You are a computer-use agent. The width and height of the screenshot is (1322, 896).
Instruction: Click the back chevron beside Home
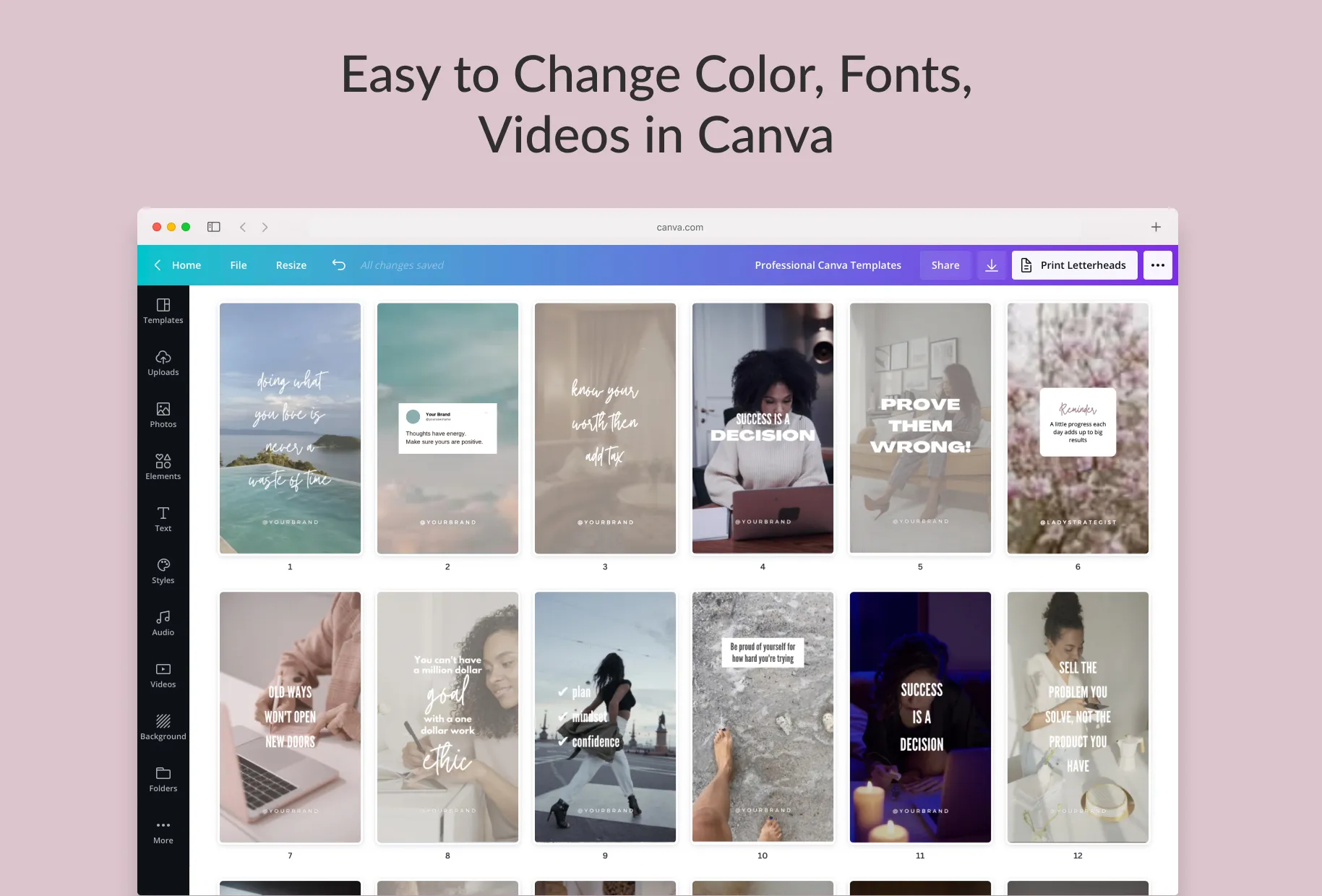(158, 265)
